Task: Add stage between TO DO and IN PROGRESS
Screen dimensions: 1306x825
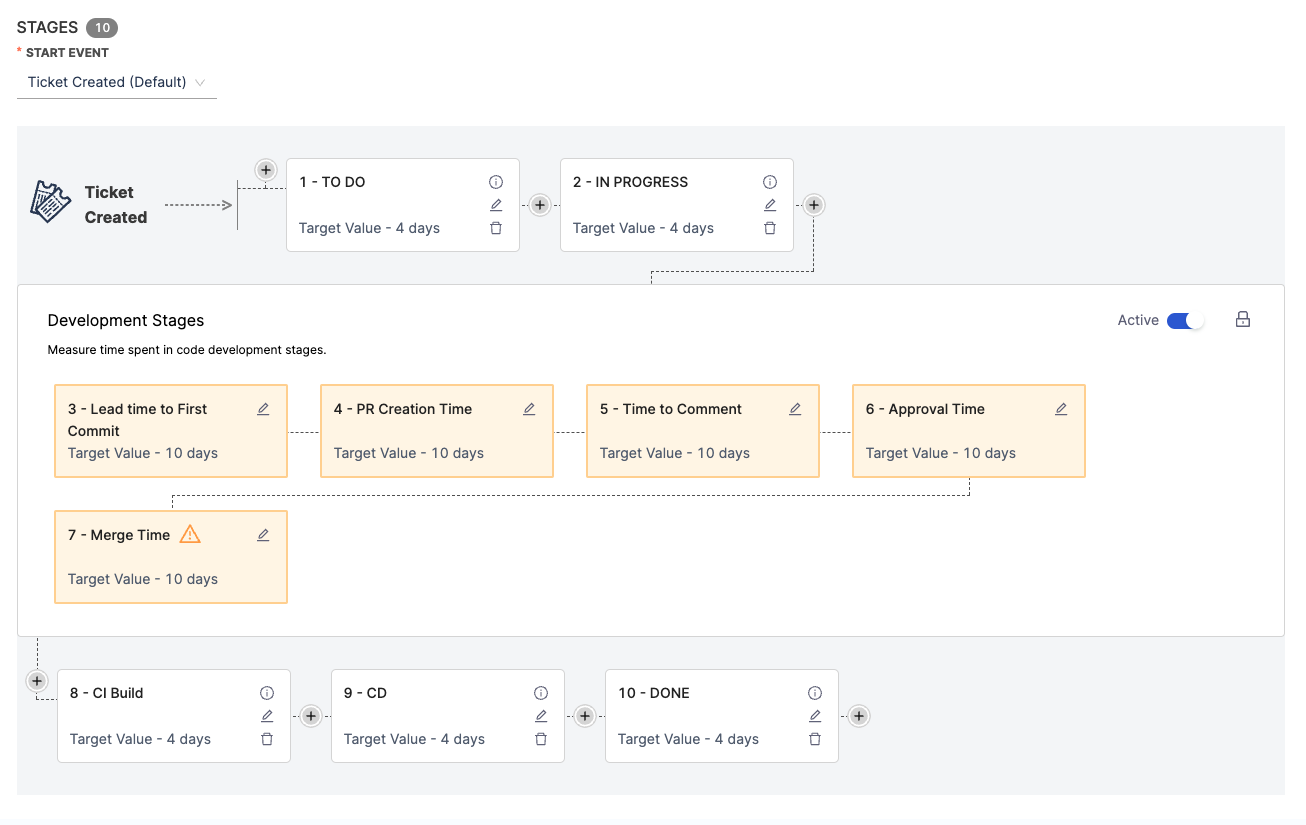Action: [540, 205]
